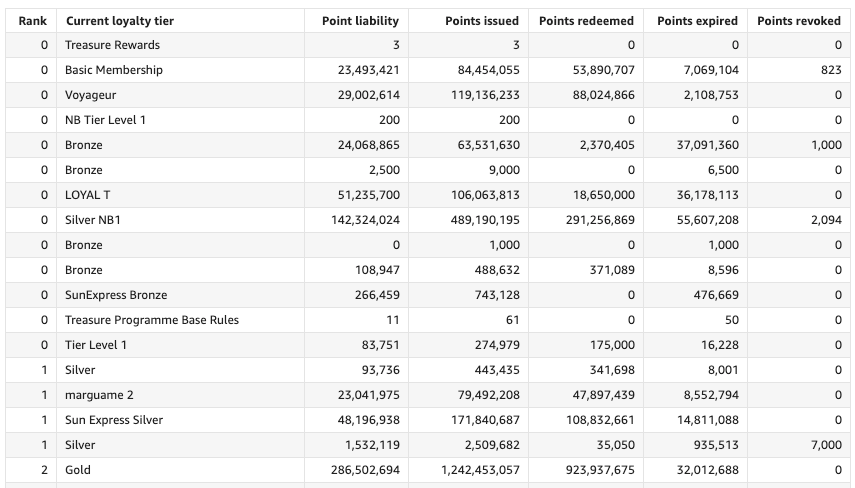Click the Rank column header

click(x=33, y=21)
